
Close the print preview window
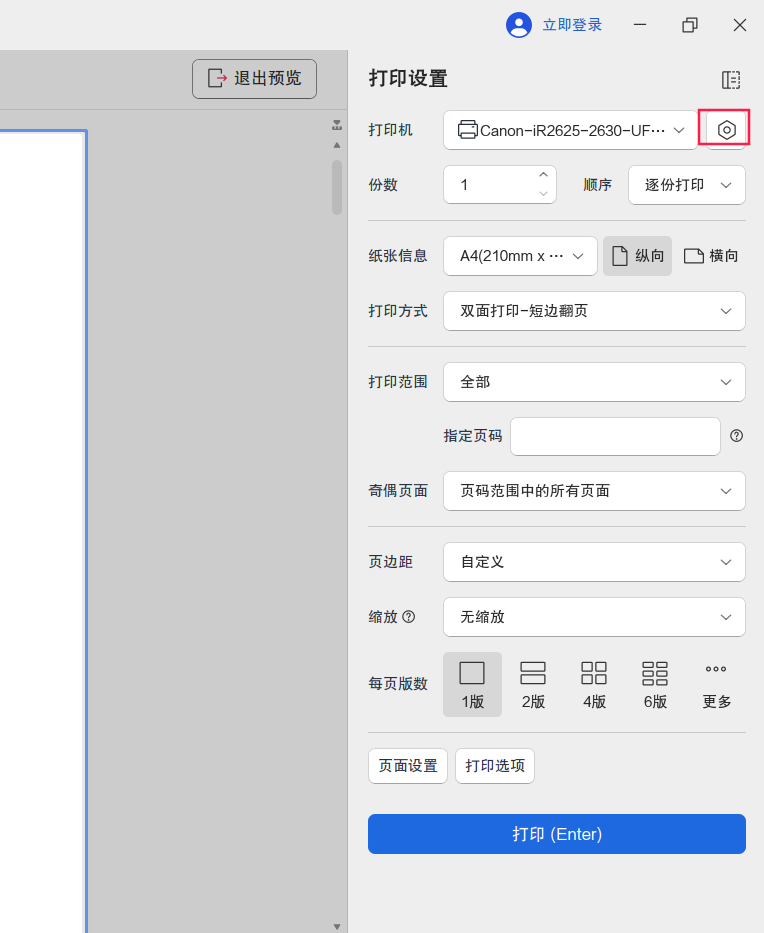click(x=740, y=25)
